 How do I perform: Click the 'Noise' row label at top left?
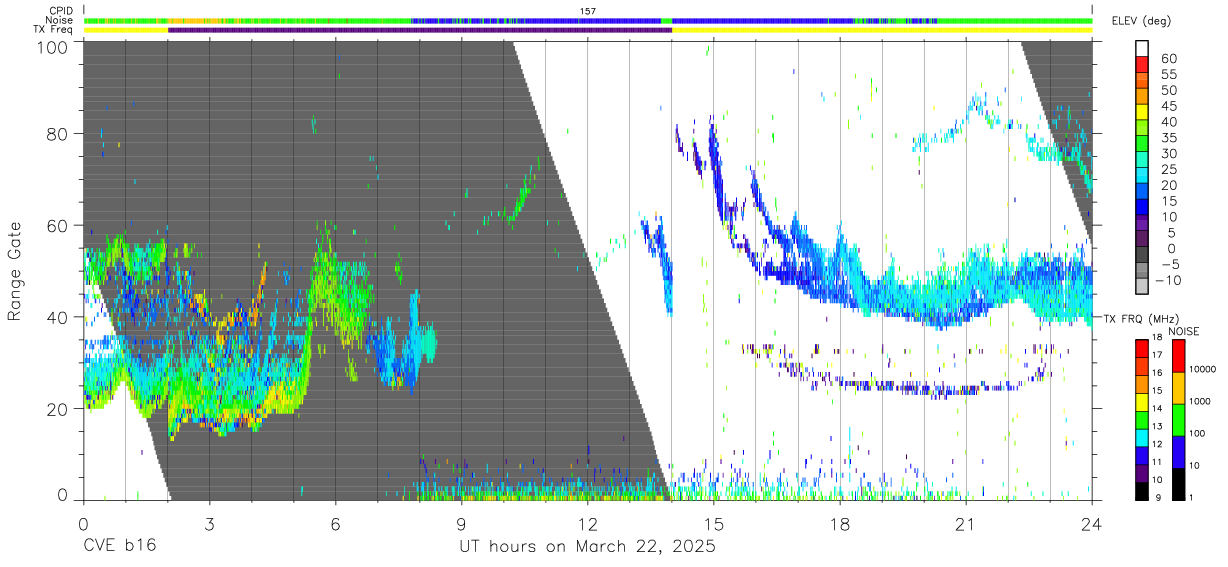(x=59, y=20)
